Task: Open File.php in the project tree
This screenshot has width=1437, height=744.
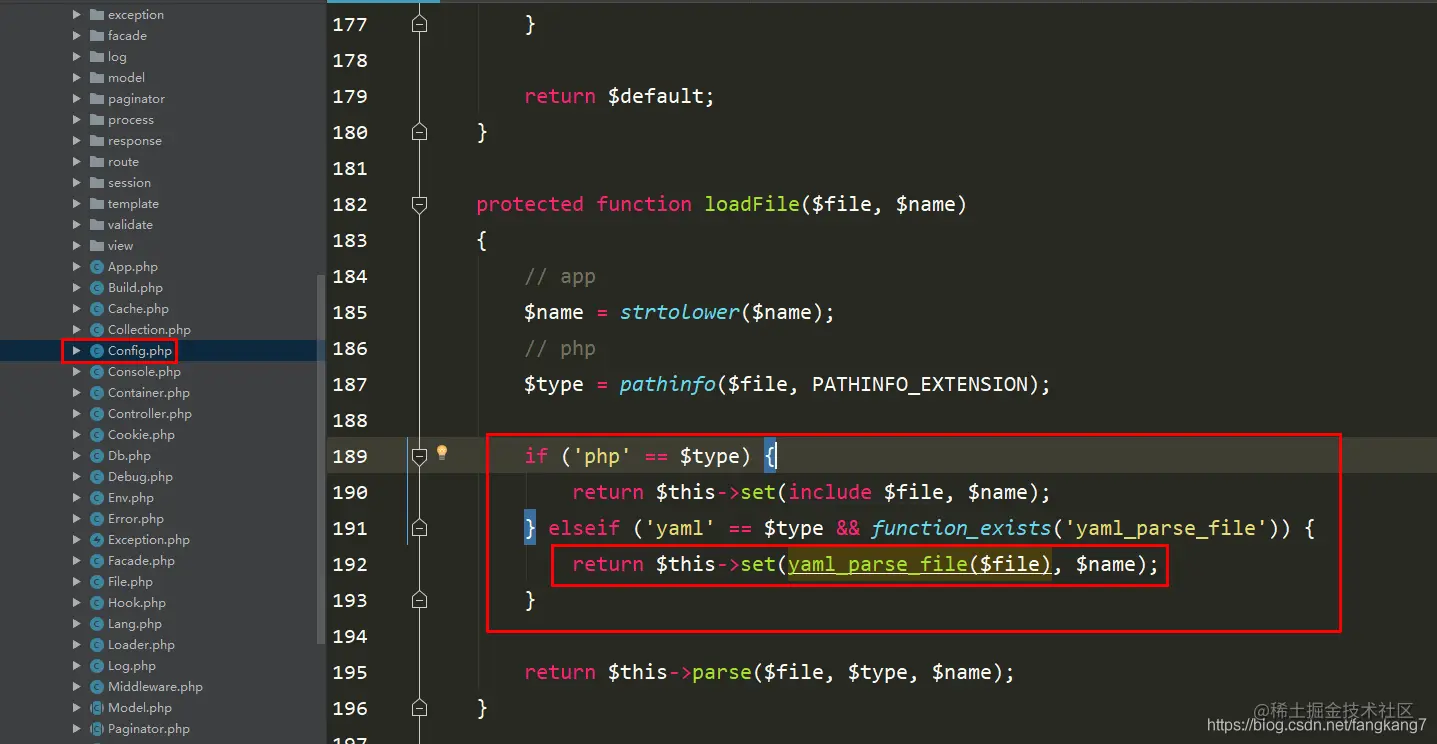Action: [x=130, y=582]
